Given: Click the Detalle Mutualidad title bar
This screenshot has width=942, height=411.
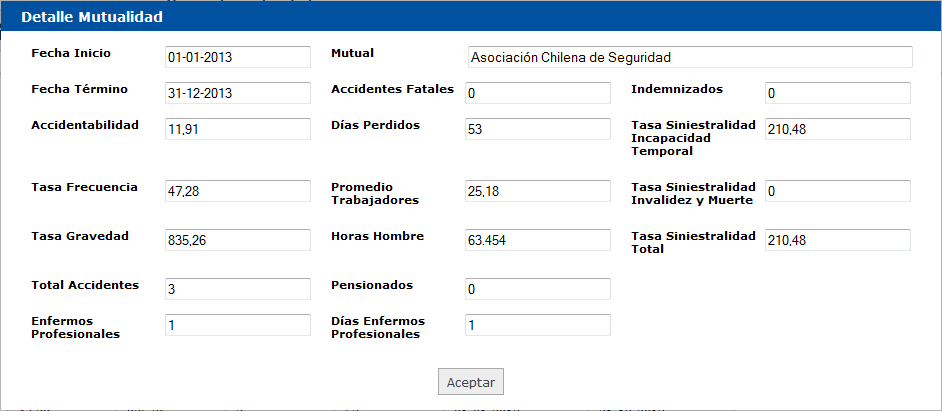Looking at the screenshot, I should [471, 17].
